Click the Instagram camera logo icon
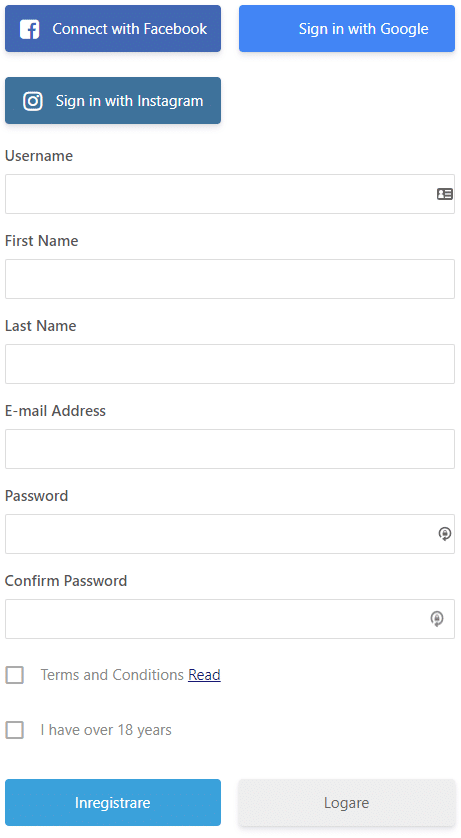The width and height of the screenshot is (461, 838). (33, 101)
